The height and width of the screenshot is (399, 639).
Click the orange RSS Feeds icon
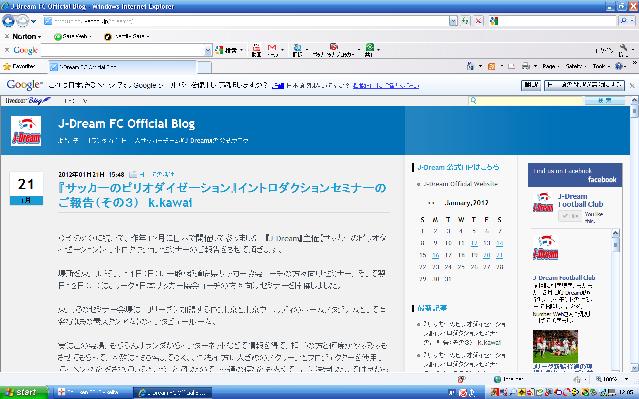pyautogui.click(x=491, y=66)
